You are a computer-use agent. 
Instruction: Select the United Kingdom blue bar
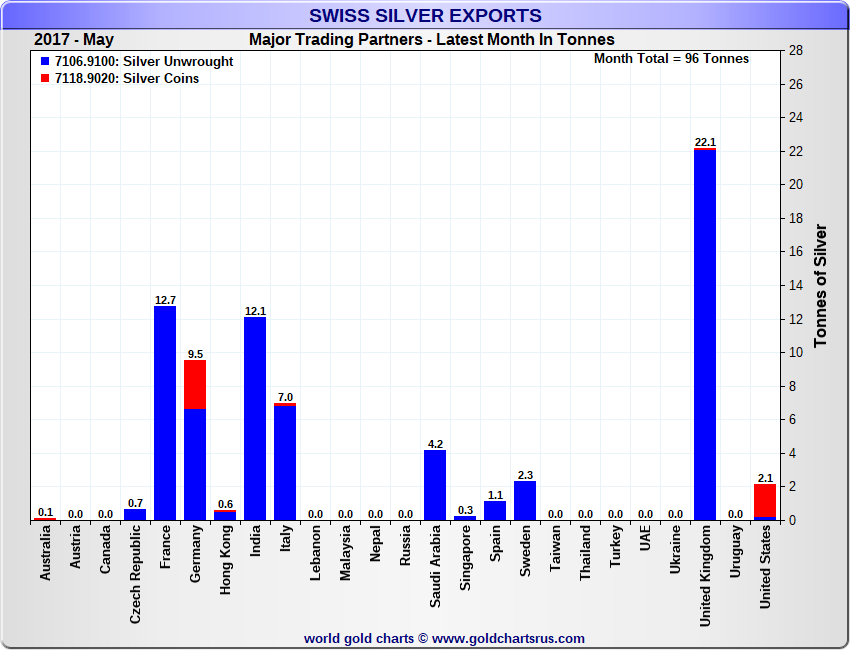point(705,335)
